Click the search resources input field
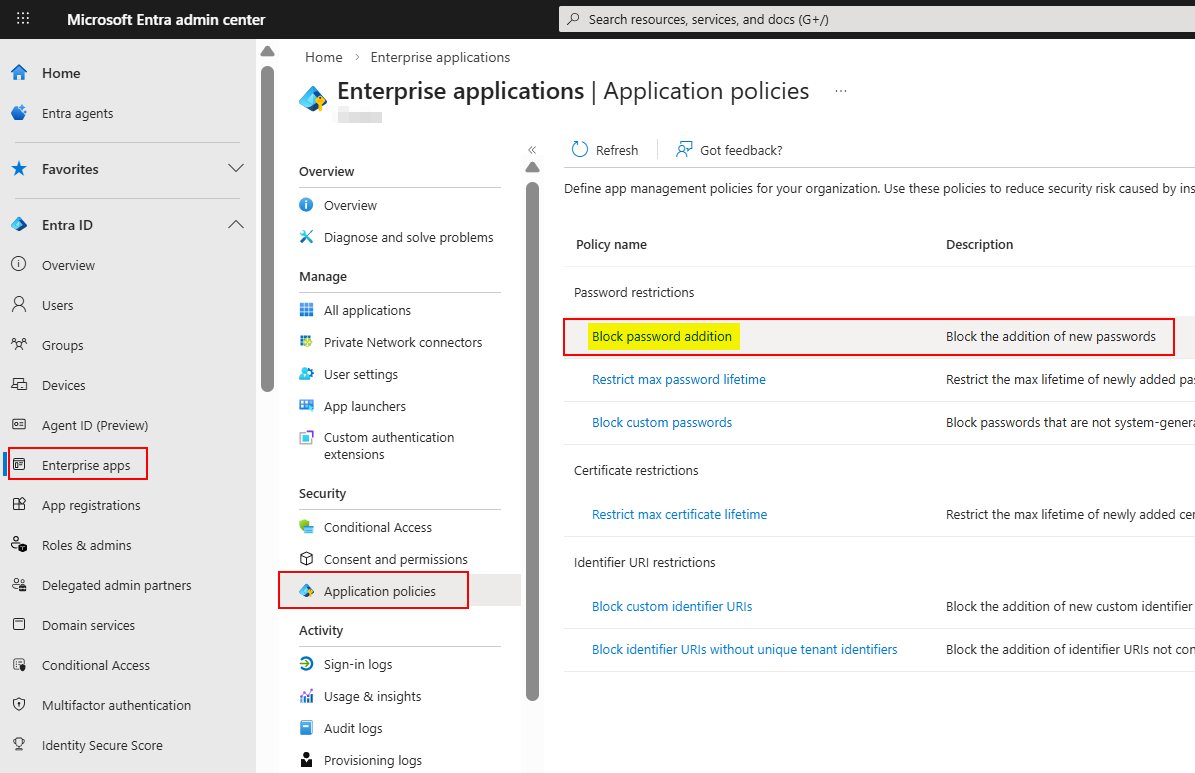Image resolution: width=1195 pixels, height=773 pixels. pos(870,19)
